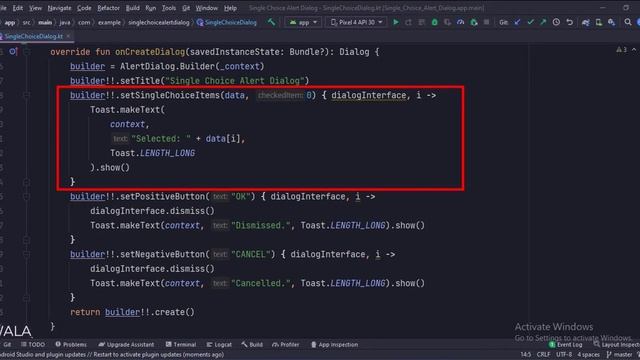Viewport: 640px width, 360px height.
Task: Open the Window menu
Action: coord(207,8)
